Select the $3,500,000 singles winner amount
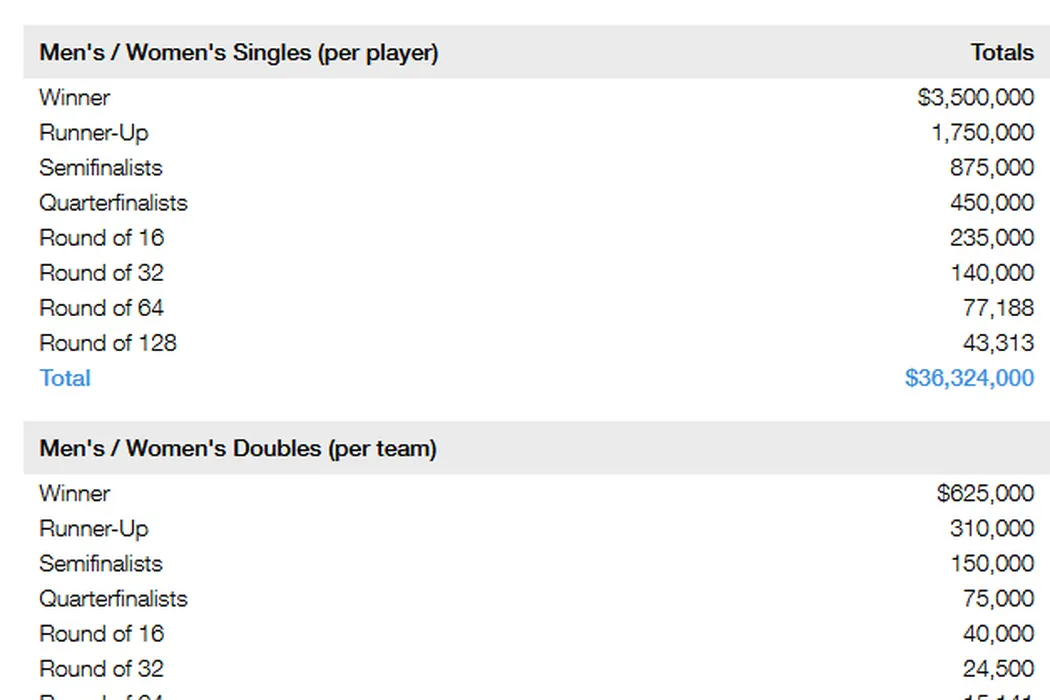The height and width of the screenshot is (700, 1050). [975, 98]
